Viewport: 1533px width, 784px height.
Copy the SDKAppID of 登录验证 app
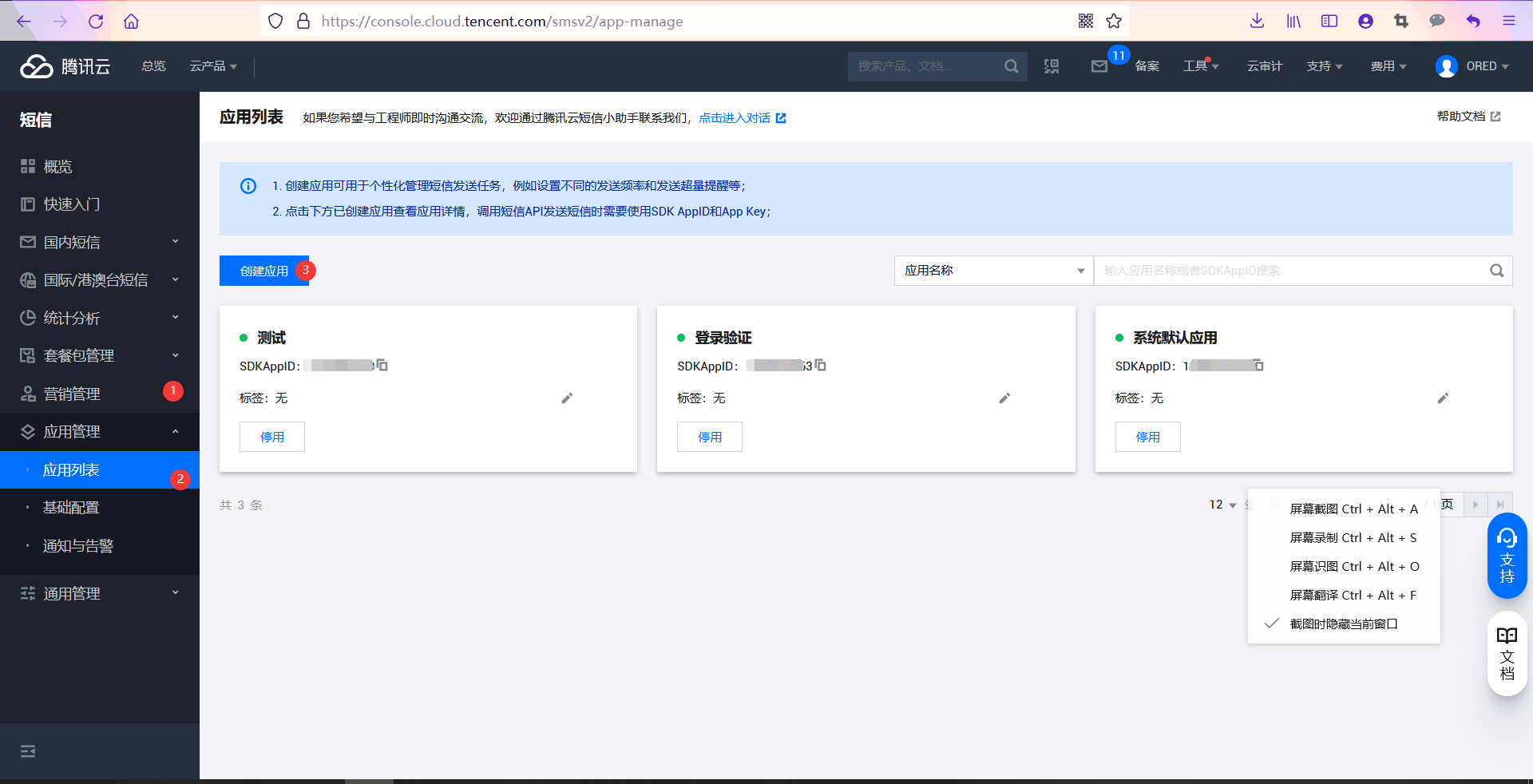[820, 365]
